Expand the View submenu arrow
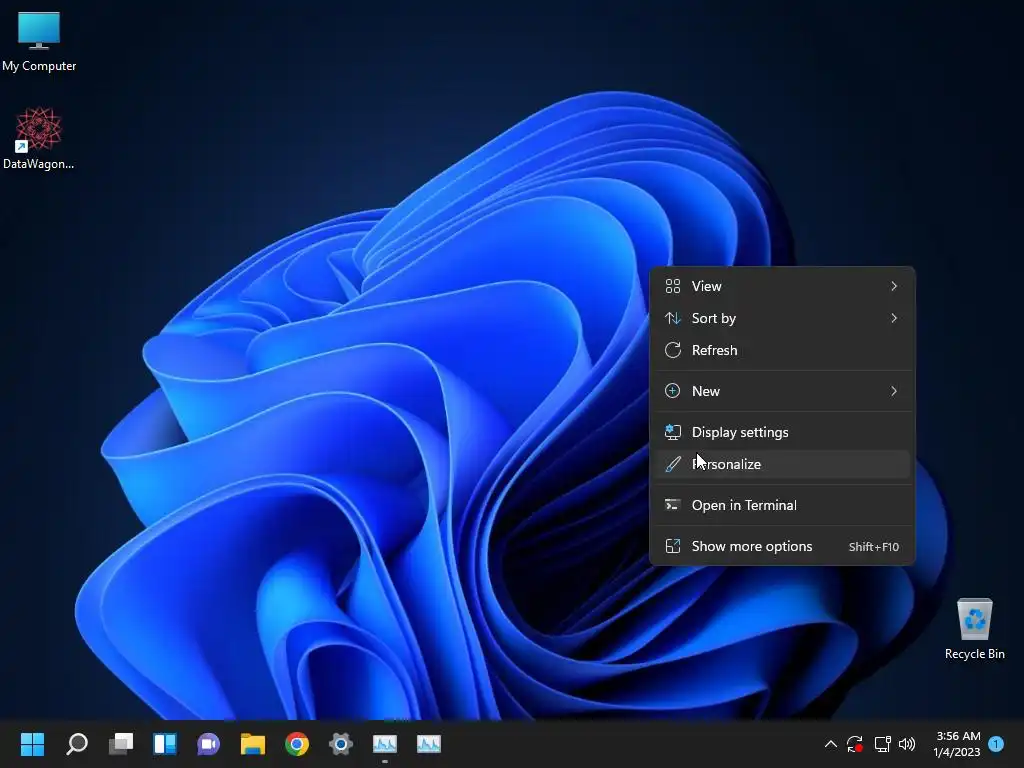This screenshot has height=768, width=1024. coord(894,286)
